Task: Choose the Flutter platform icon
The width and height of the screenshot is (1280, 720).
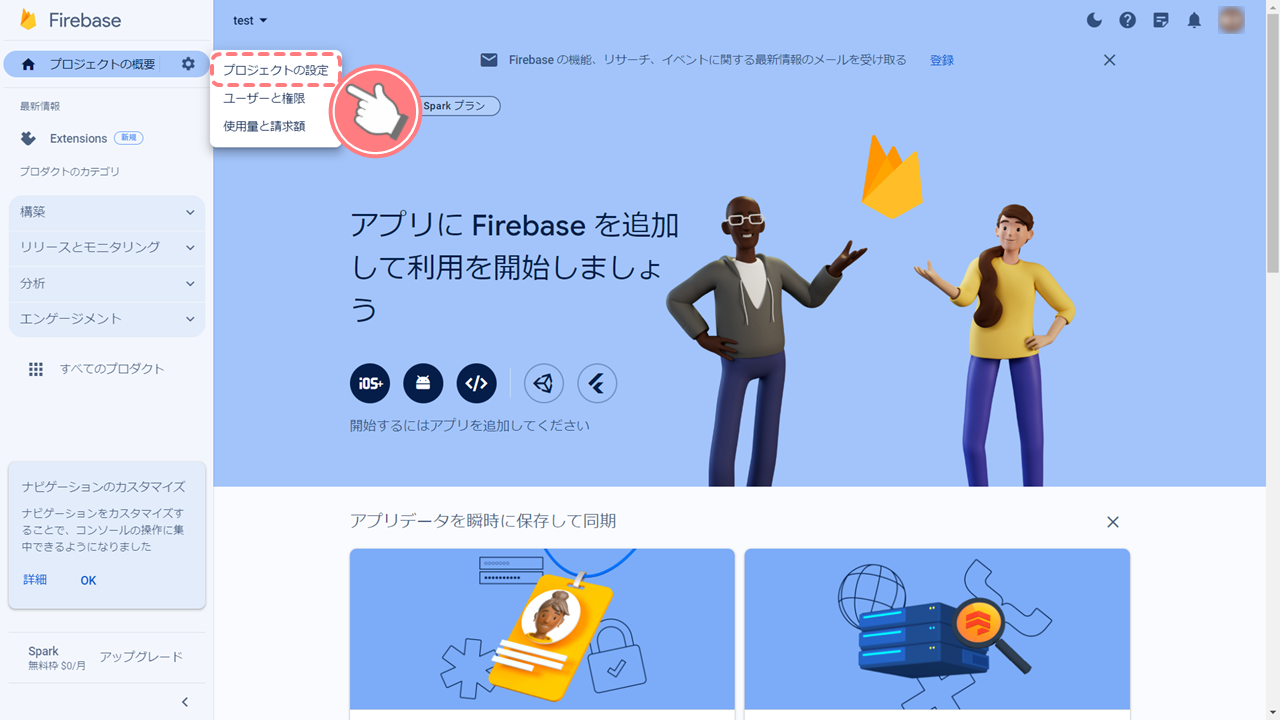Action: [x=597, y=383]
